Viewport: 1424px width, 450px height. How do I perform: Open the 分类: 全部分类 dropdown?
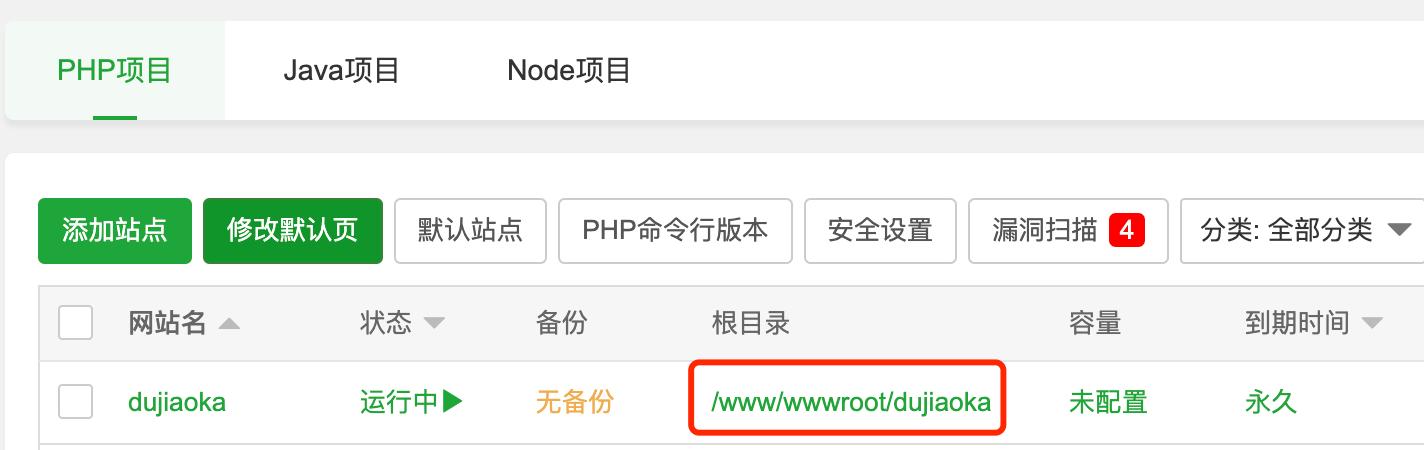pyautogui.click(x=1302, y=231)
